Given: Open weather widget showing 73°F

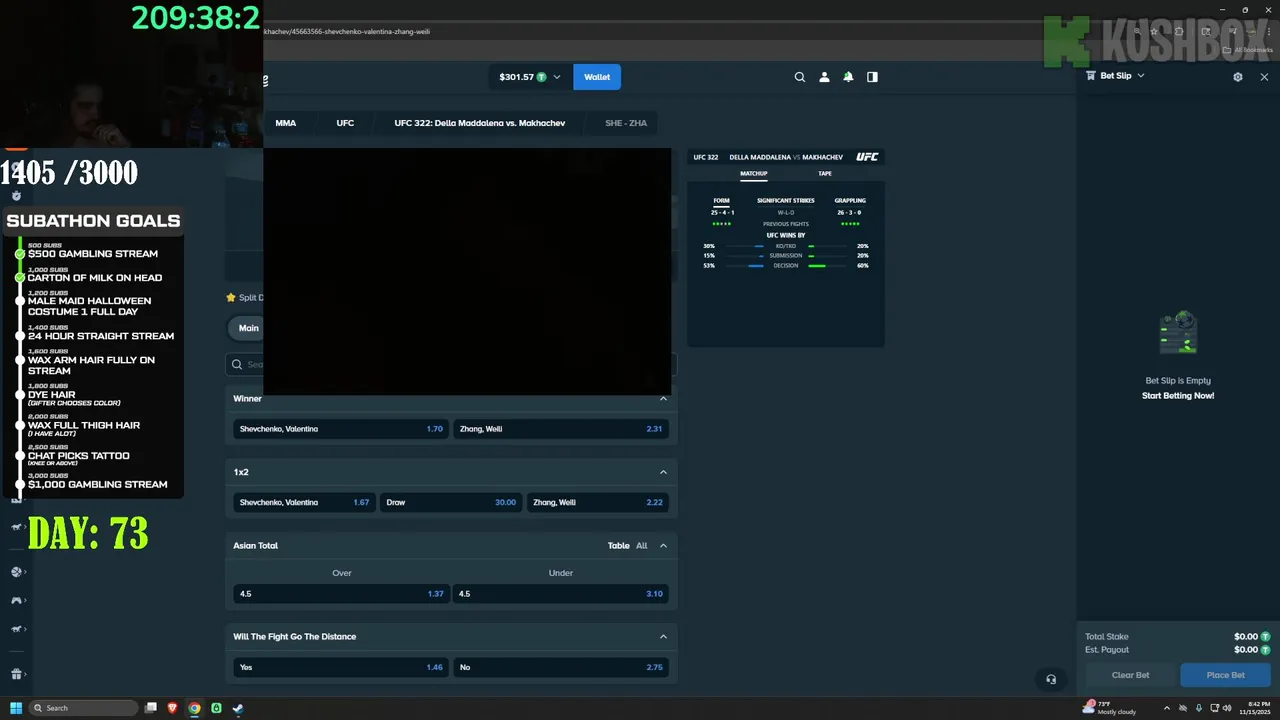Looking at the screenshot, I should pos(1110,708).
